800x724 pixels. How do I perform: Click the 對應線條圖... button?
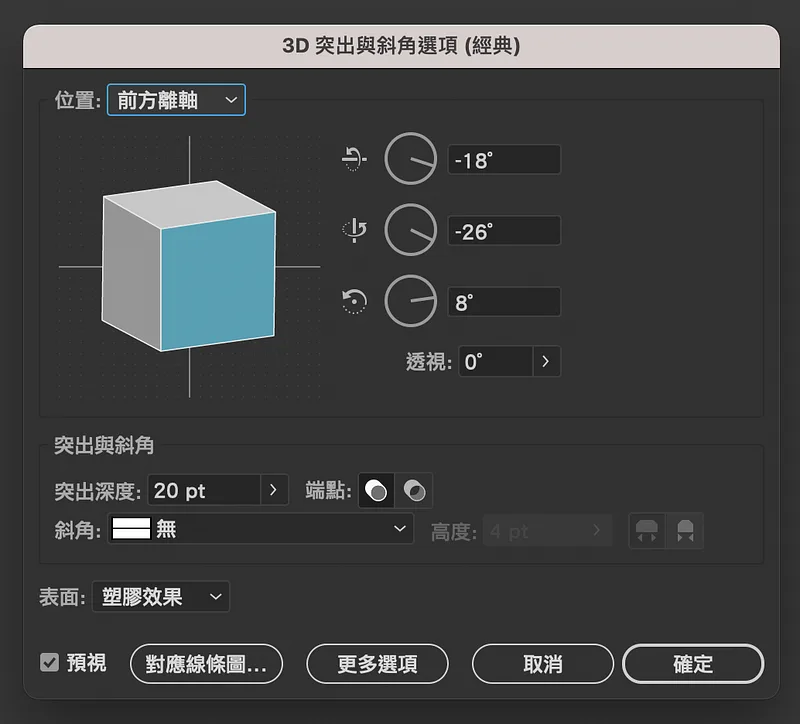[x=206, y=664]
